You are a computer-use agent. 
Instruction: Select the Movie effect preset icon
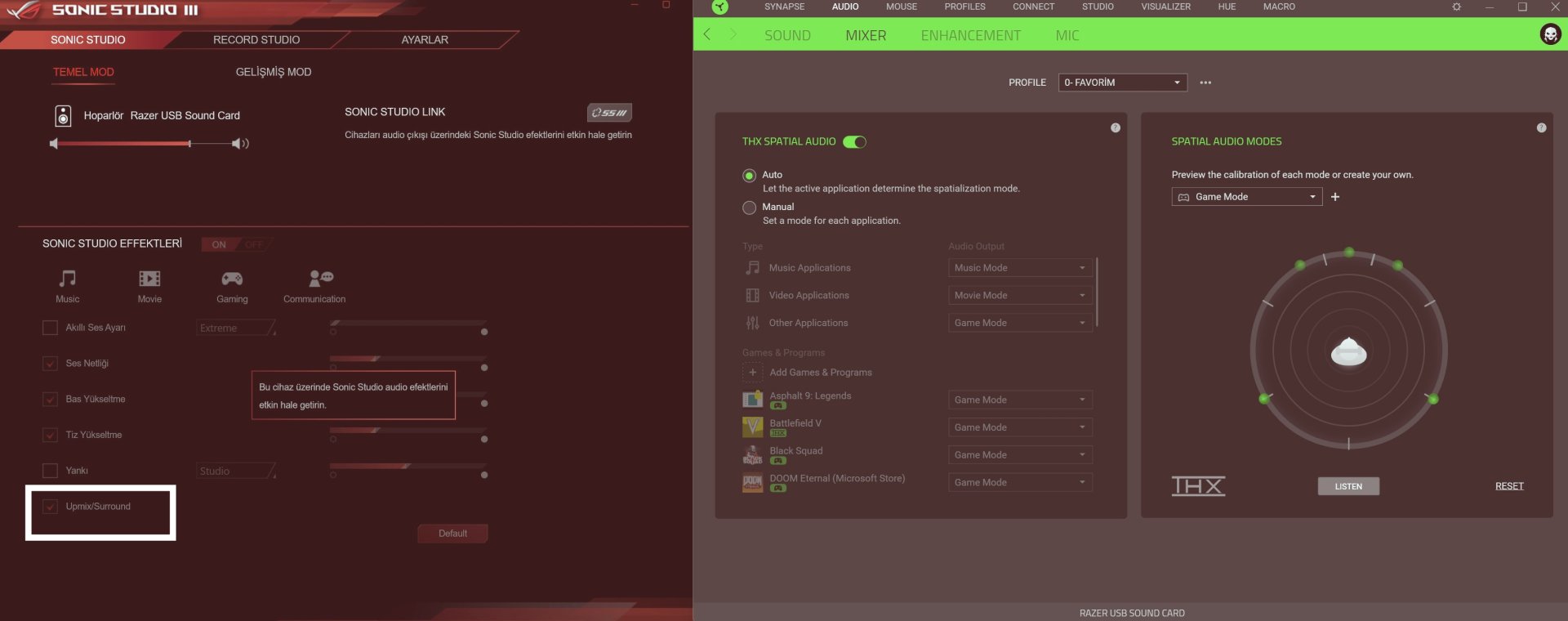[149, 279]
